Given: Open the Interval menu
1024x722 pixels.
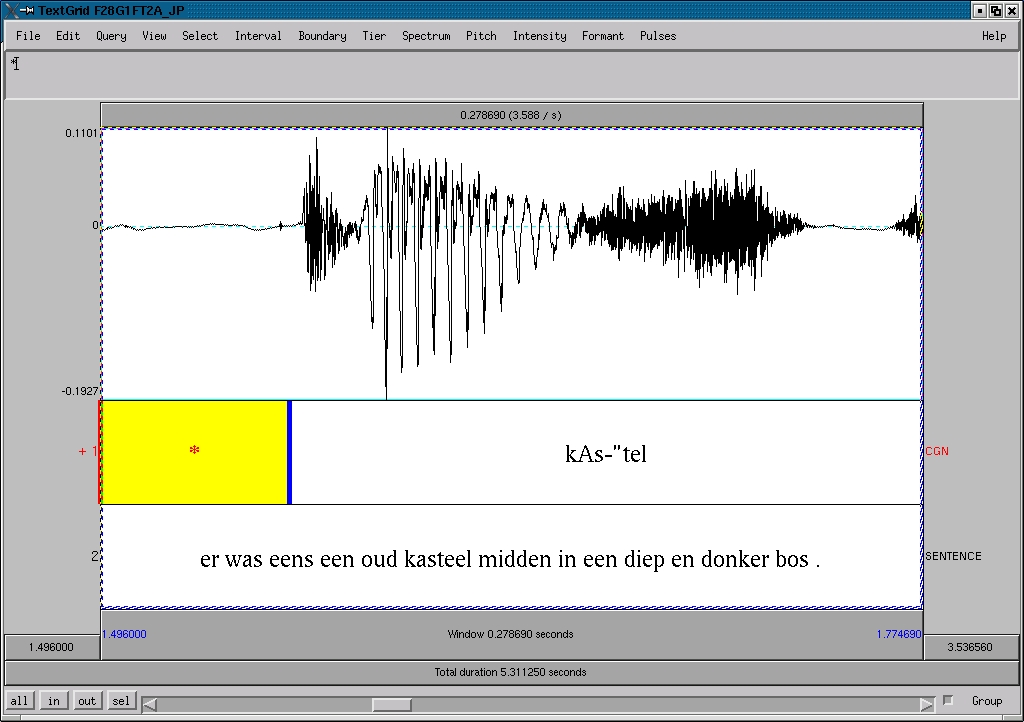Looking at the screenshot, I should click(258, 36).
